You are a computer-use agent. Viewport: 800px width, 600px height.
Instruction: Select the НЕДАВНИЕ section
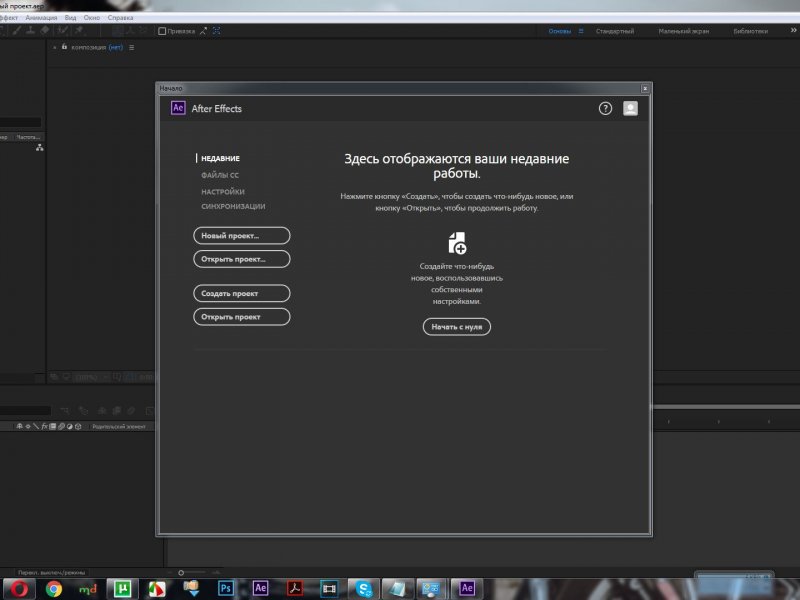click(x=220, y=158)
